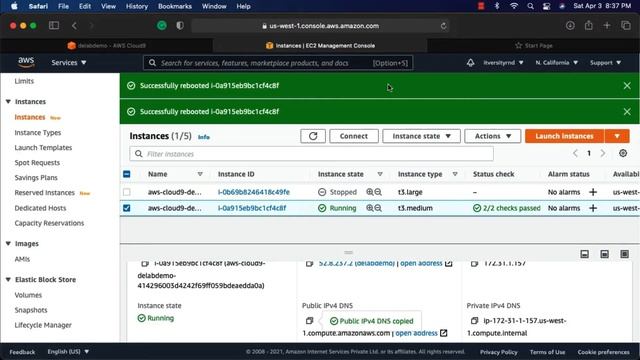
Task: Open macOS Spotlight search icon
Action: click(530, 6)
